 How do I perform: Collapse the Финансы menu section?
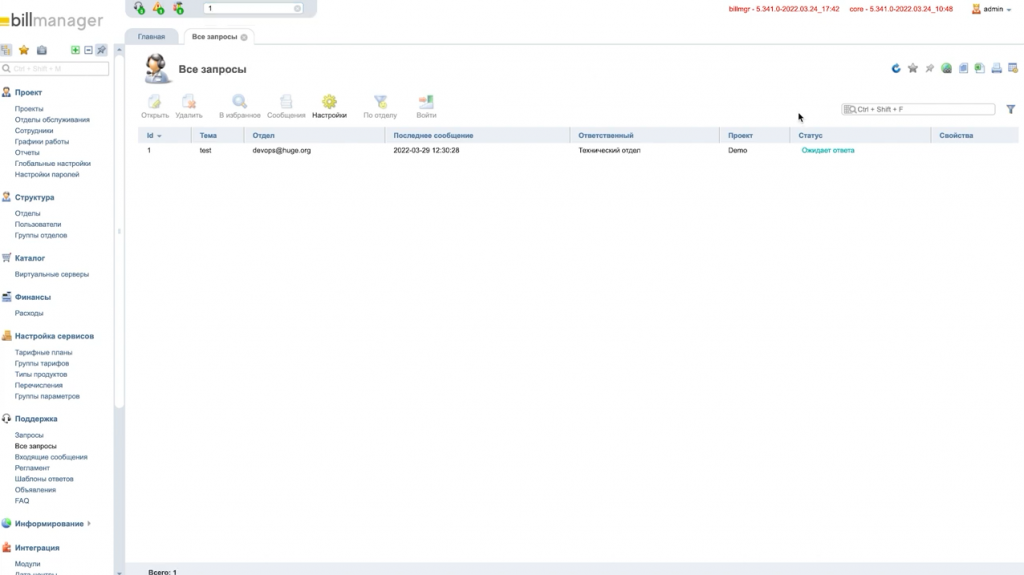33,297
